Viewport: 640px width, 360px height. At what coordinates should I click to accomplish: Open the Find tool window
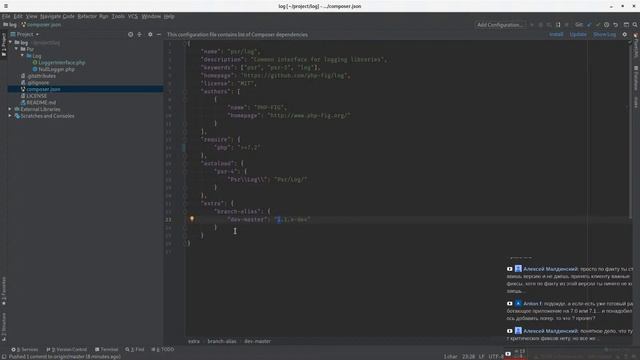(135, 349)
